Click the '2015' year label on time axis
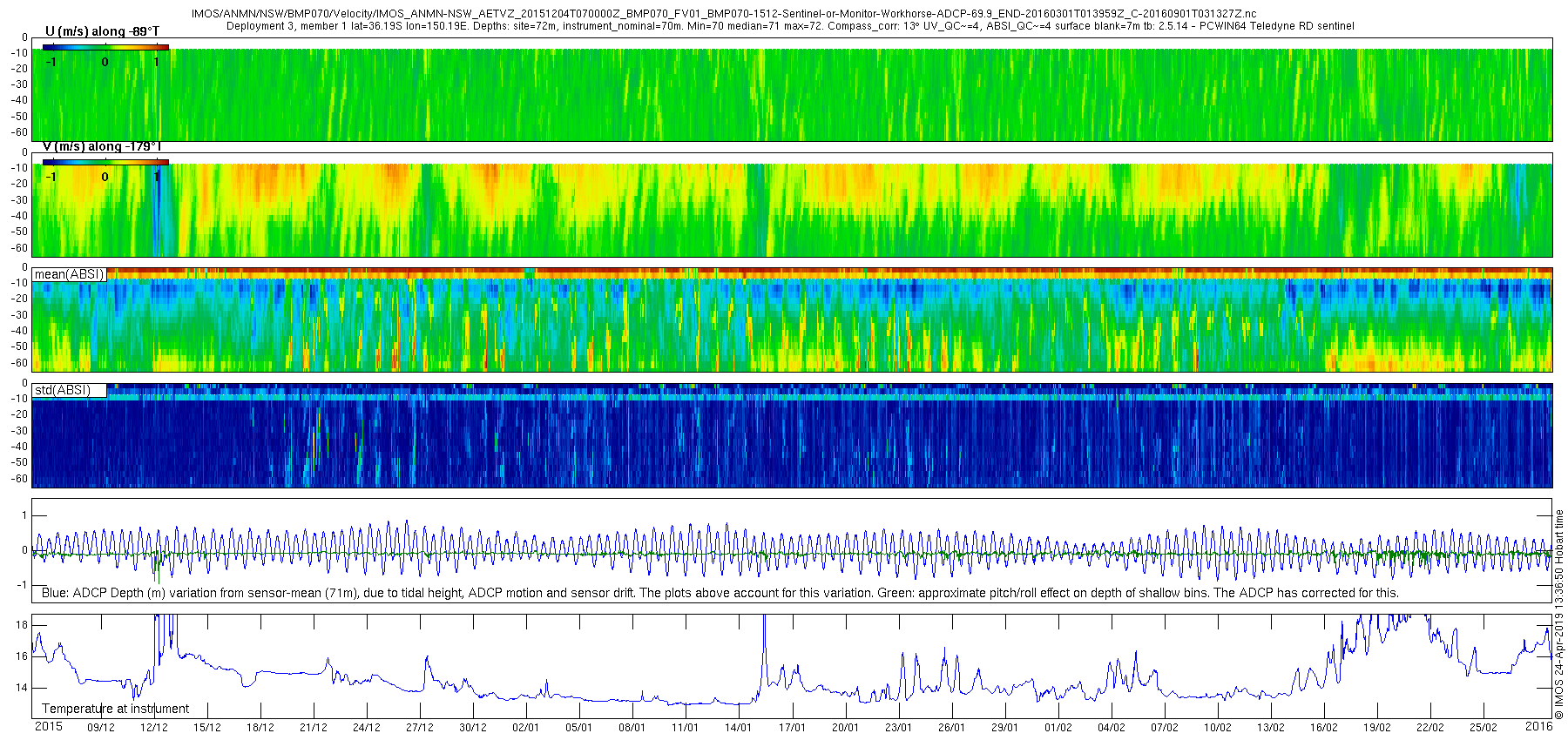The image size is (1568, 740). point(48,727)
